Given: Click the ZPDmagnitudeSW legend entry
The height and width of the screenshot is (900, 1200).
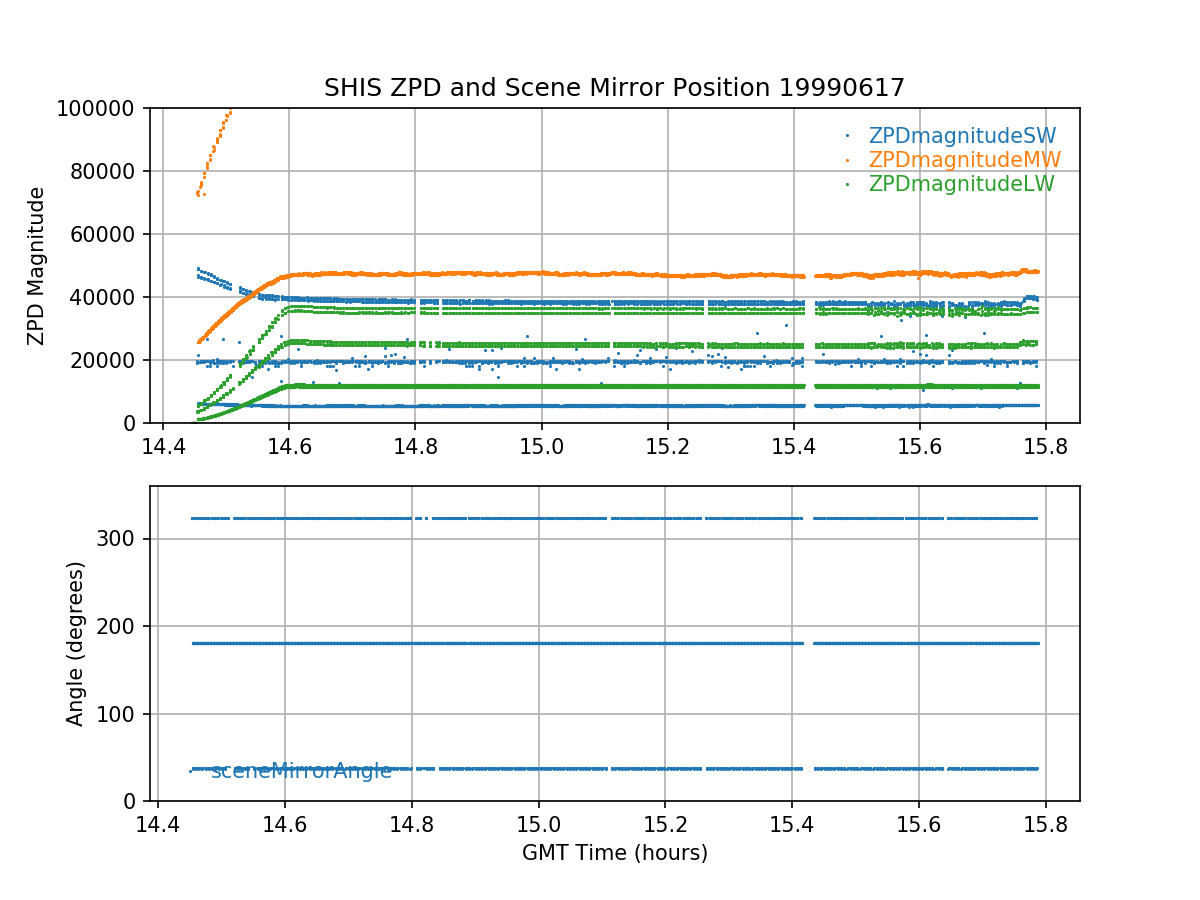Looking at the screenshot, I should [962, 136].
